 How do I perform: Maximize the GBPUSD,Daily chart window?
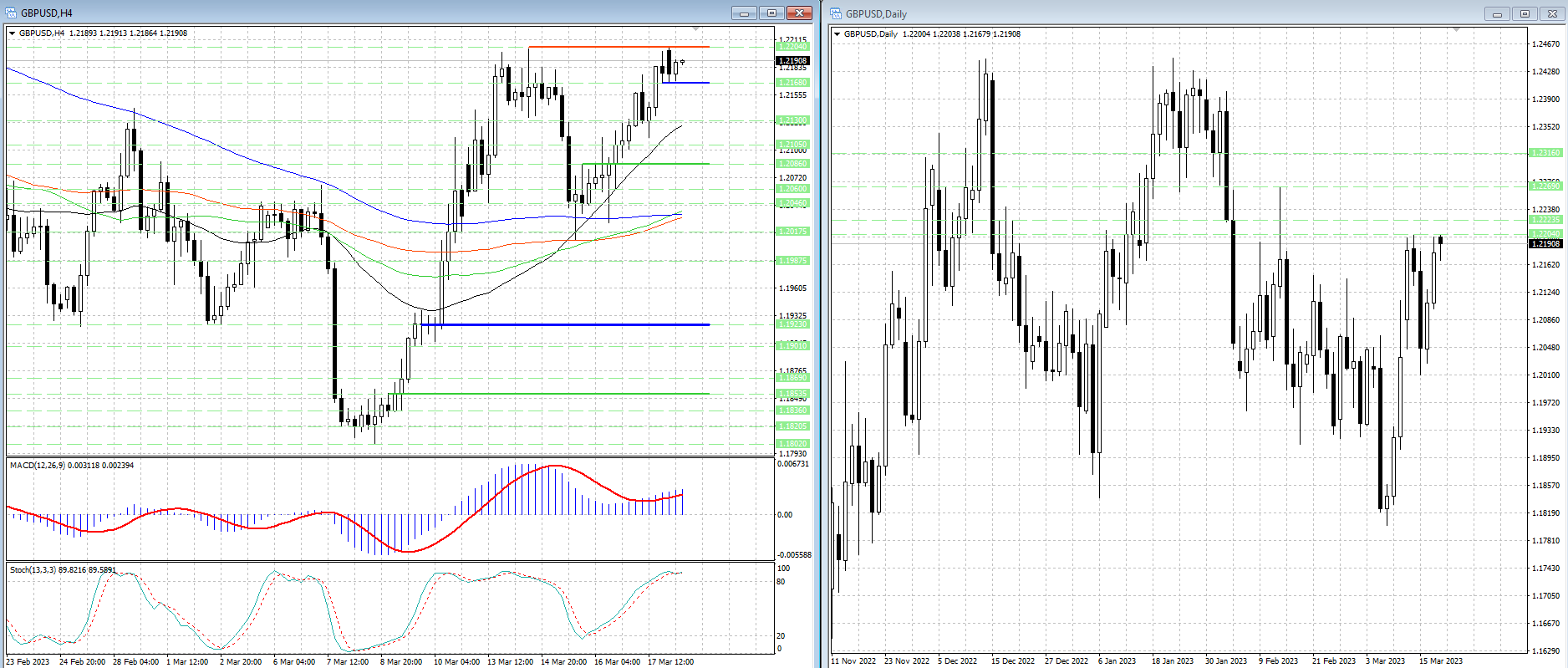[1525, 13]
